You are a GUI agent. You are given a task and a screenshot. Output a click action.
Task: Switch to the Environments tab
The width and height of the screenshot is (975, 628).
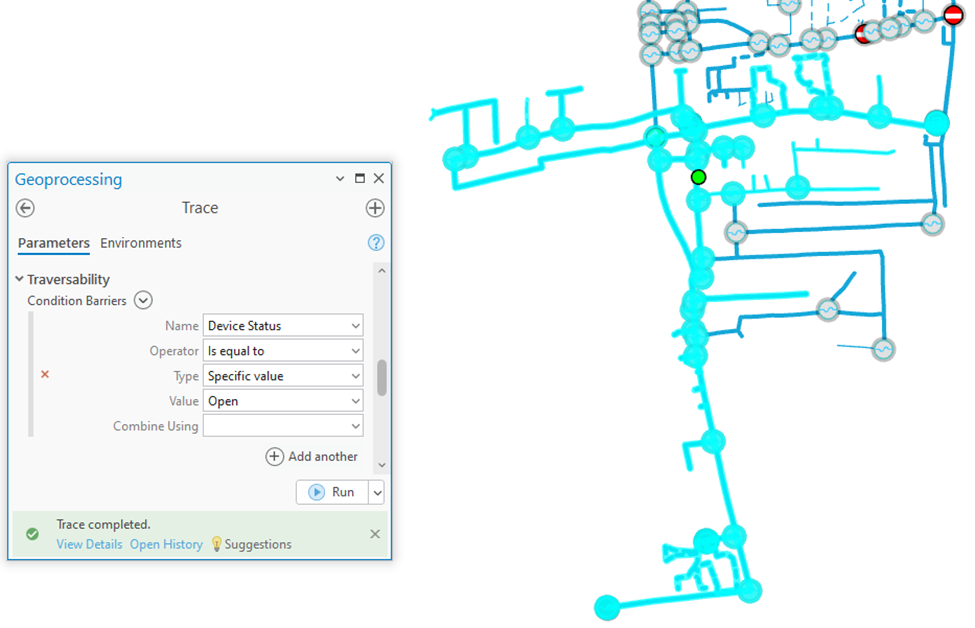[141, 243]
